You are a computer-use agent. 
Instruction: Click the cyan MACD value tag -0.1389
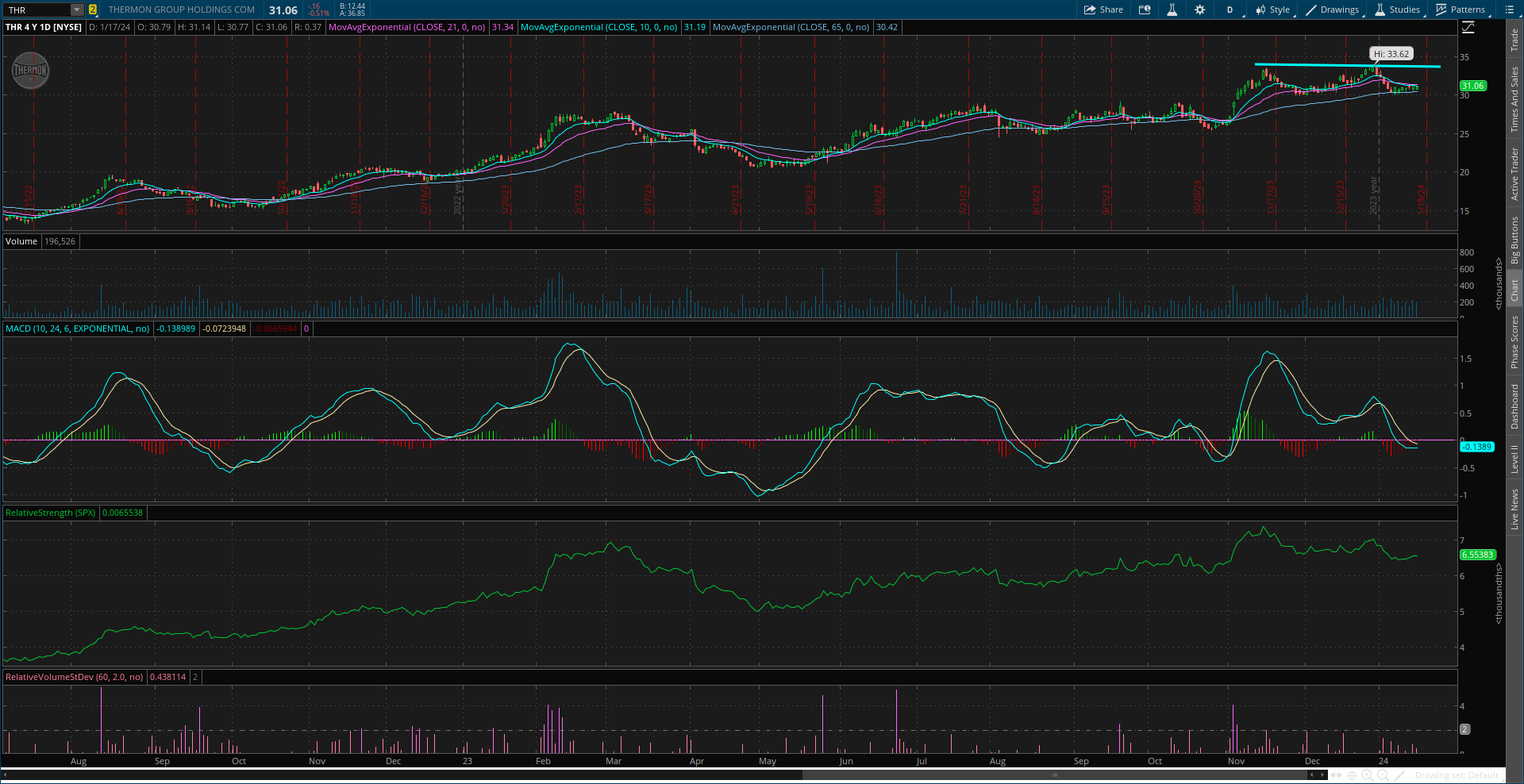(x=1477, y=447)
